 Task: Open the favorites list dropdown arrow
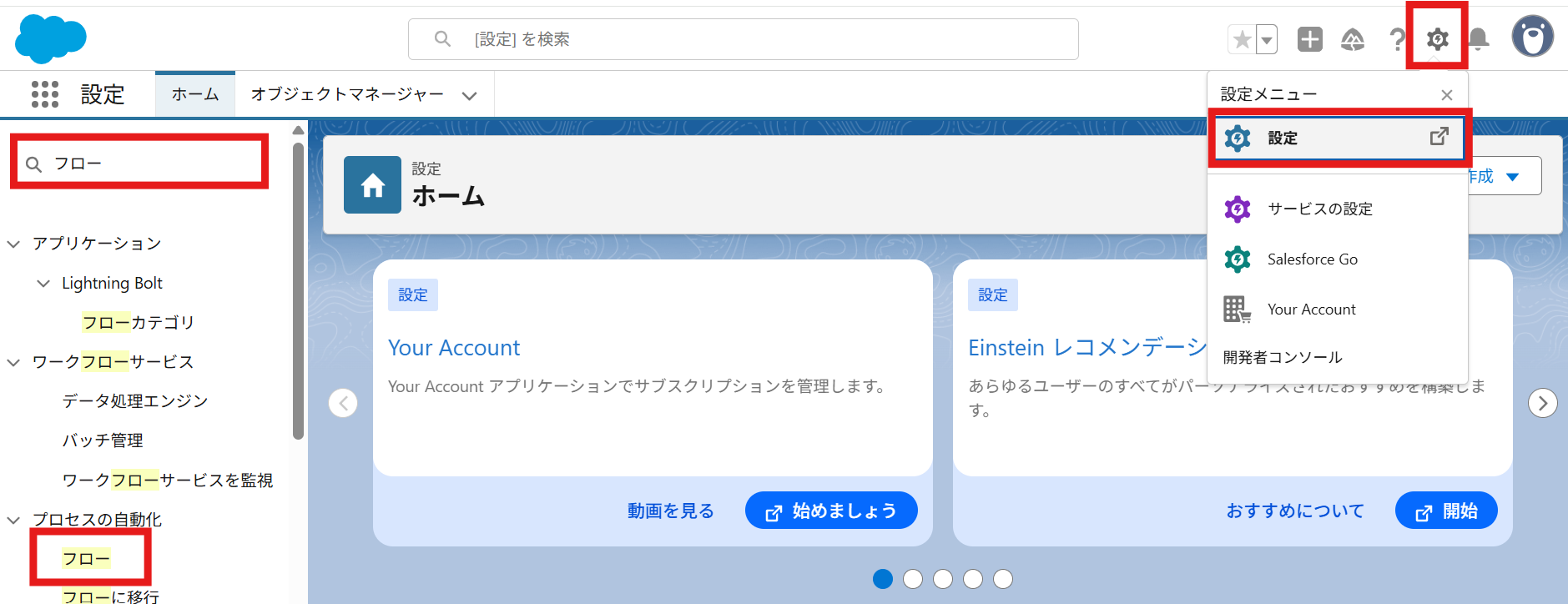1267,39
